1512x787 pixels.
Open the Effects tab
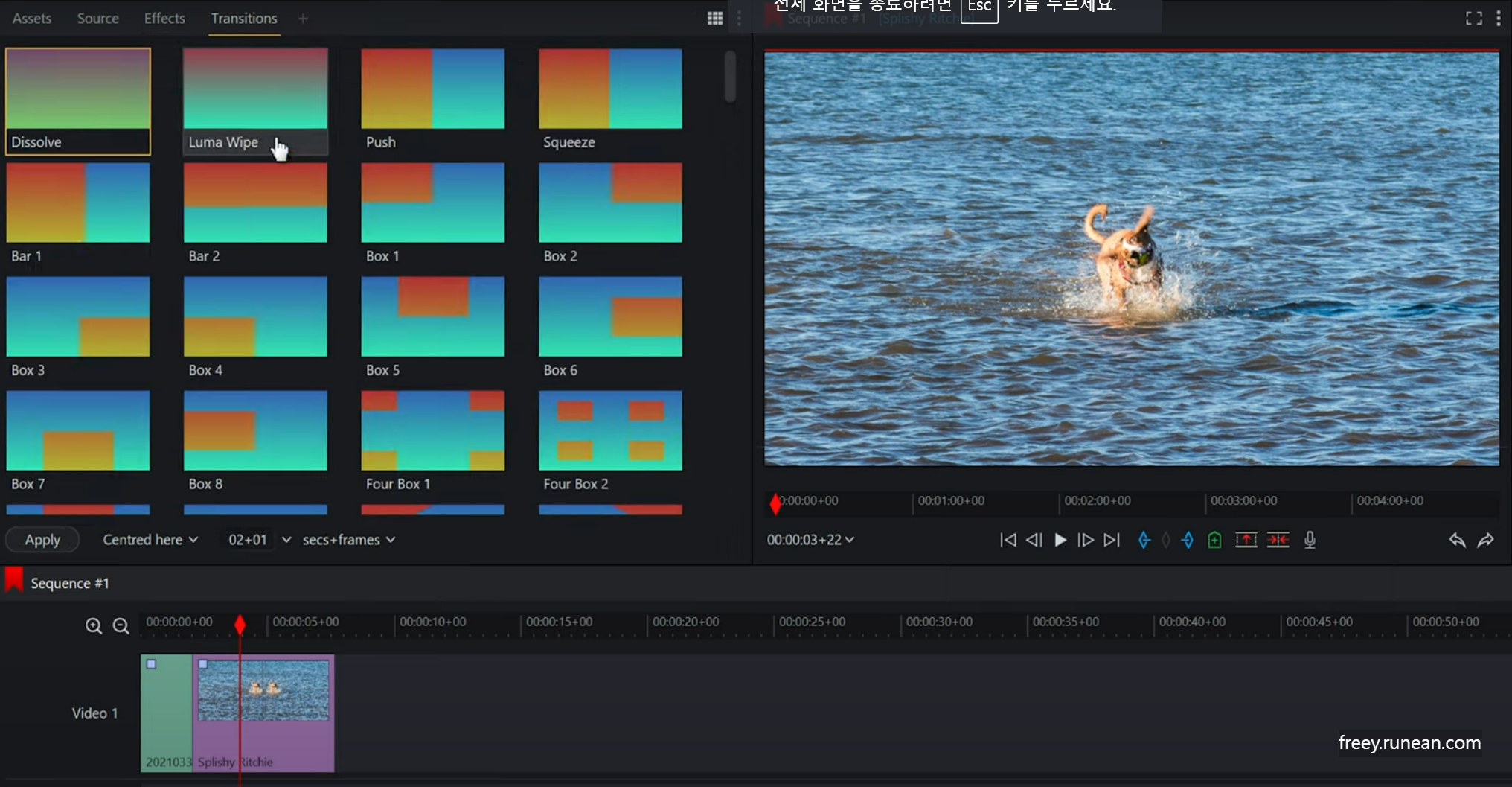click(x=164, y=19)
